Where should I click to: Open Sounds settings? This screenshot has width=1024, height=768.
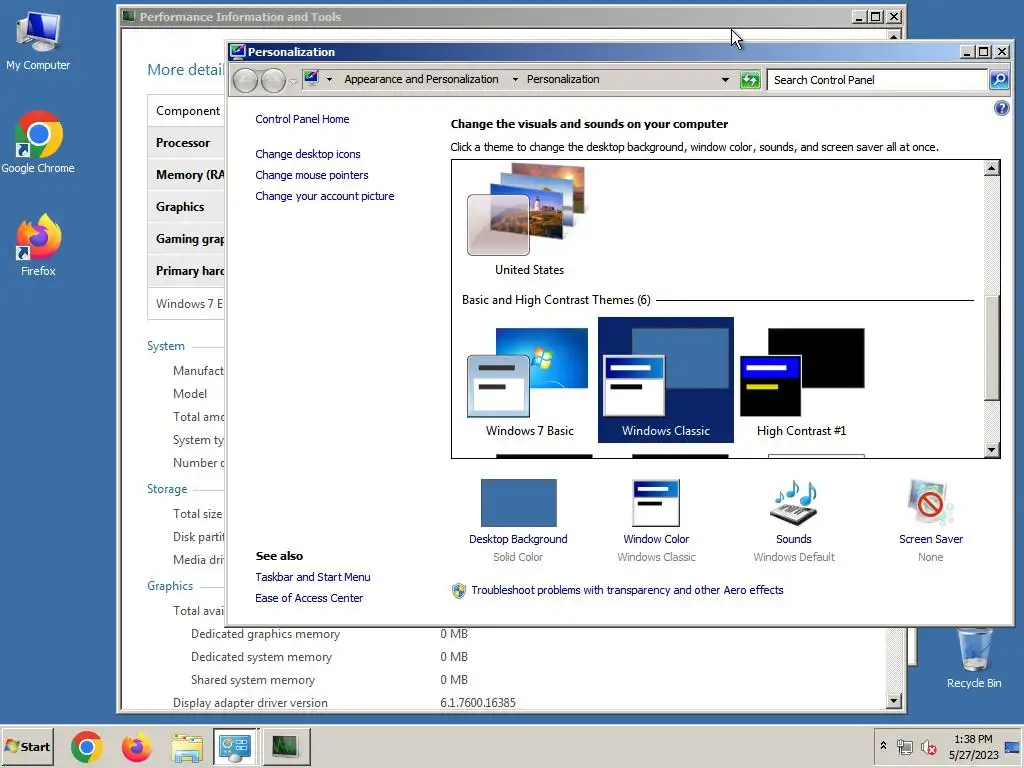tap(793, 520)
